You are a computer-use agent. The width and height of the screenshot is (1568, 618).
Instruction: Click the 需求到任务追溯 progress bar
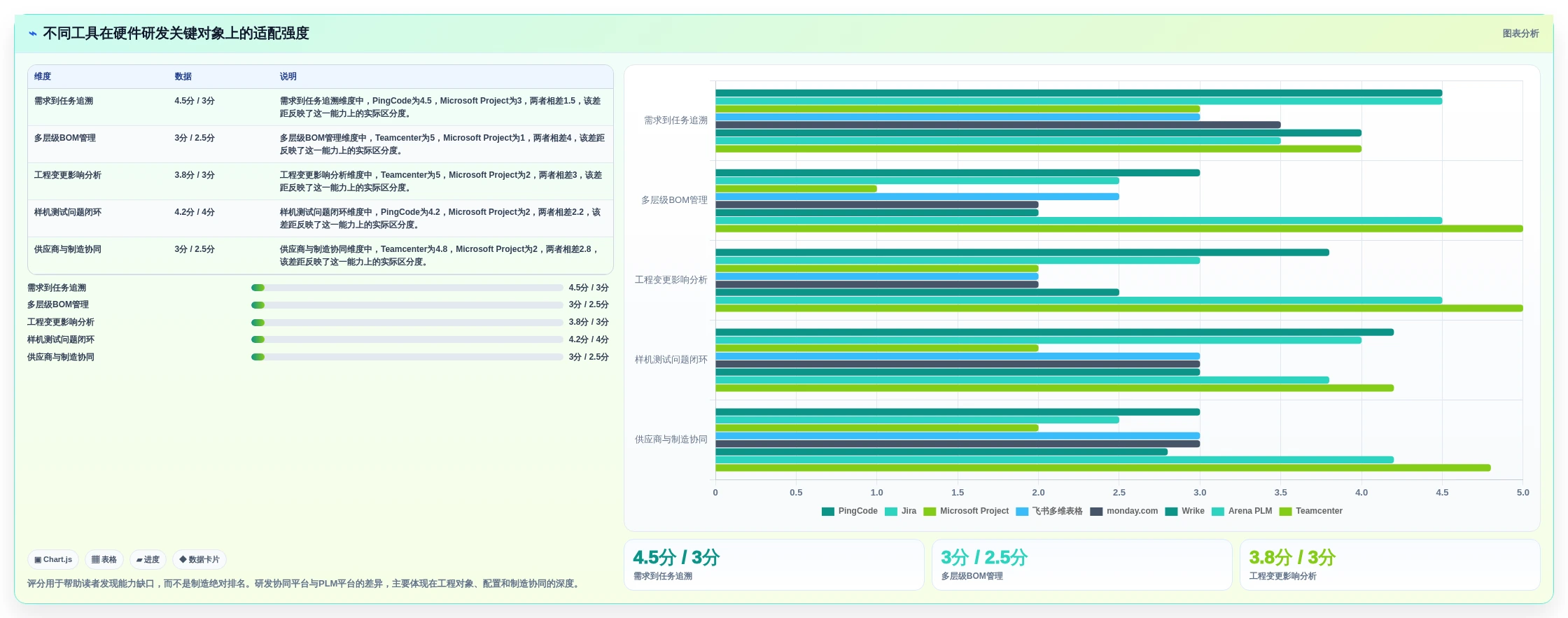[x=407, y=288]
